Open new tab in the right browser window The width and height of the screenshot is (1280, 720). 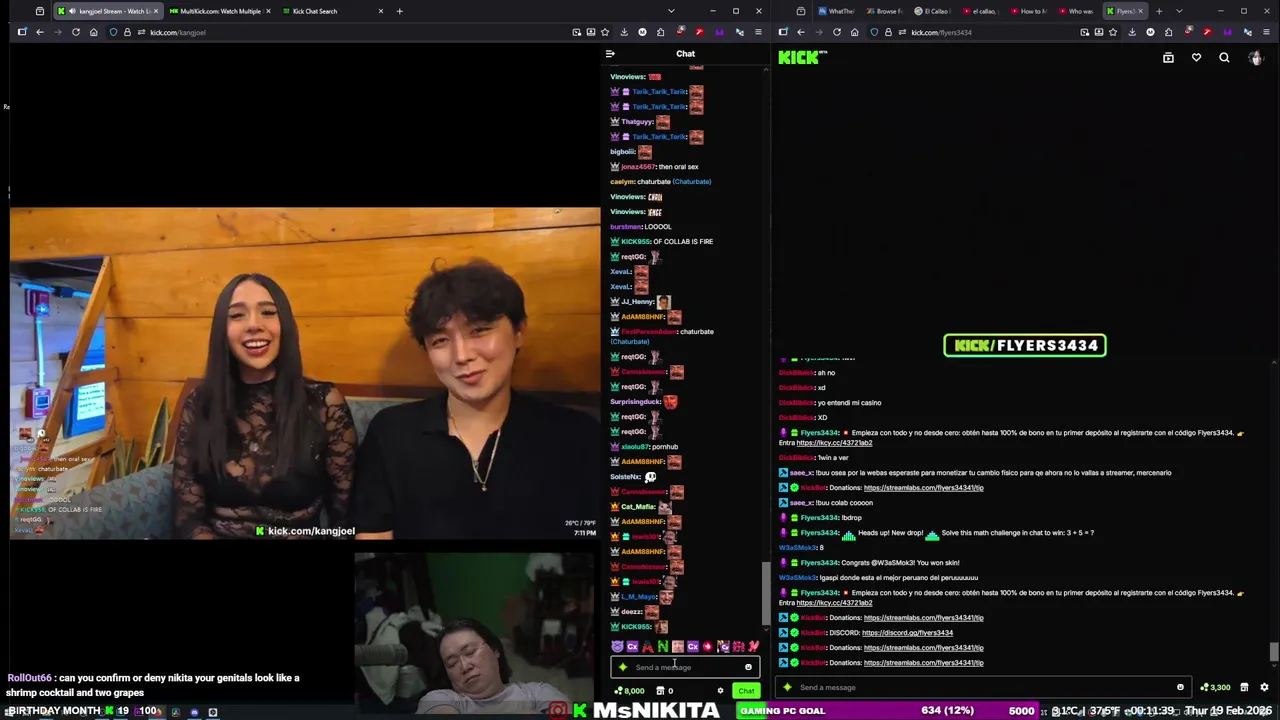coord(1159,11)
